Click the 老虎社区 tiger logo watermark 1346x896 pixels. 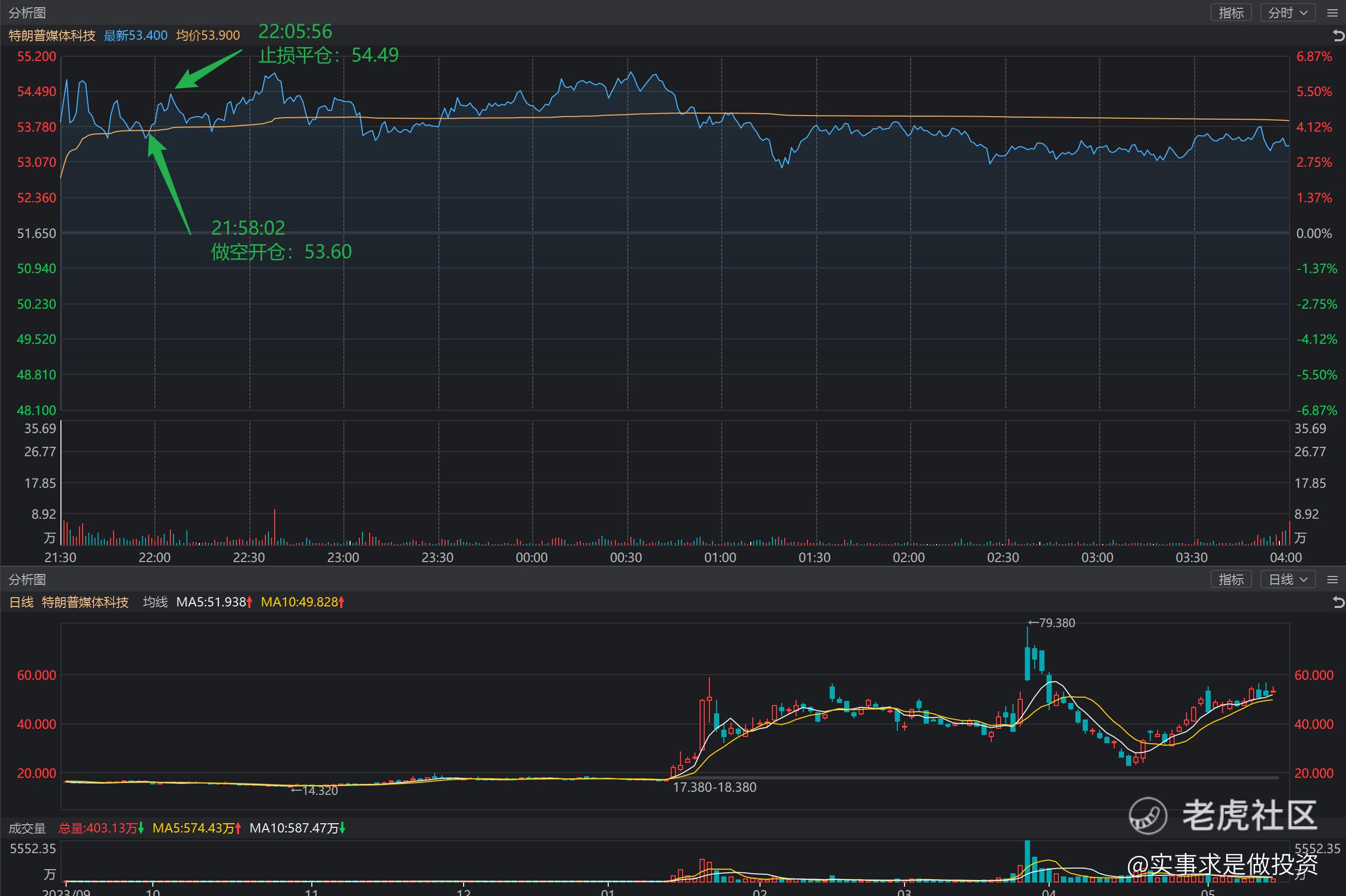click(x=1147, y=815)
